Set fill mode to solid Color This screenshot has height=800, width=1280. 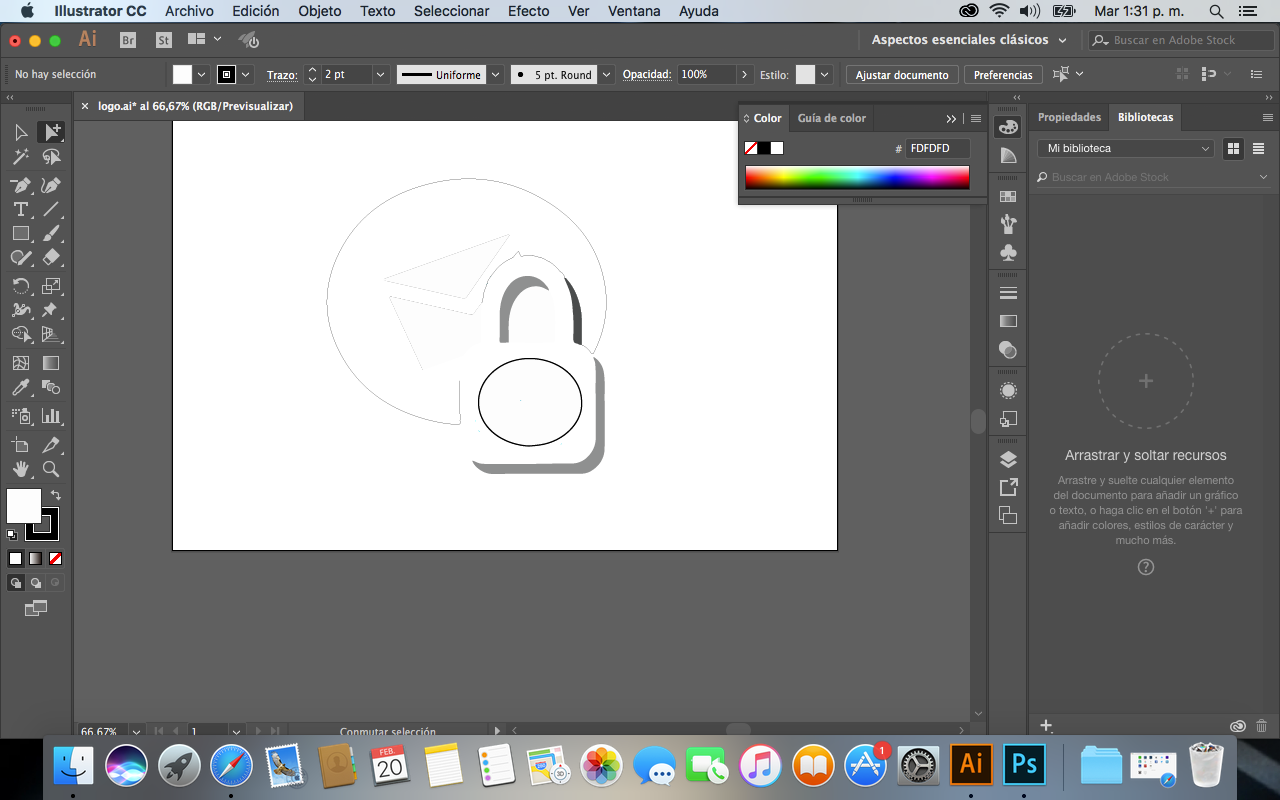[x=15, y=558]
